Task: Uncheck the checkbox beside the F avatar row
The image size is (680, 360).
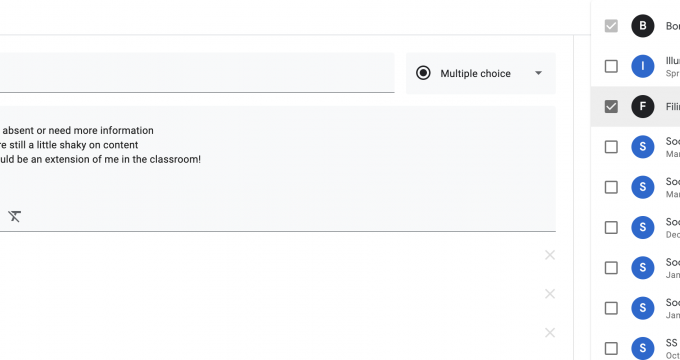Action: 611,106
